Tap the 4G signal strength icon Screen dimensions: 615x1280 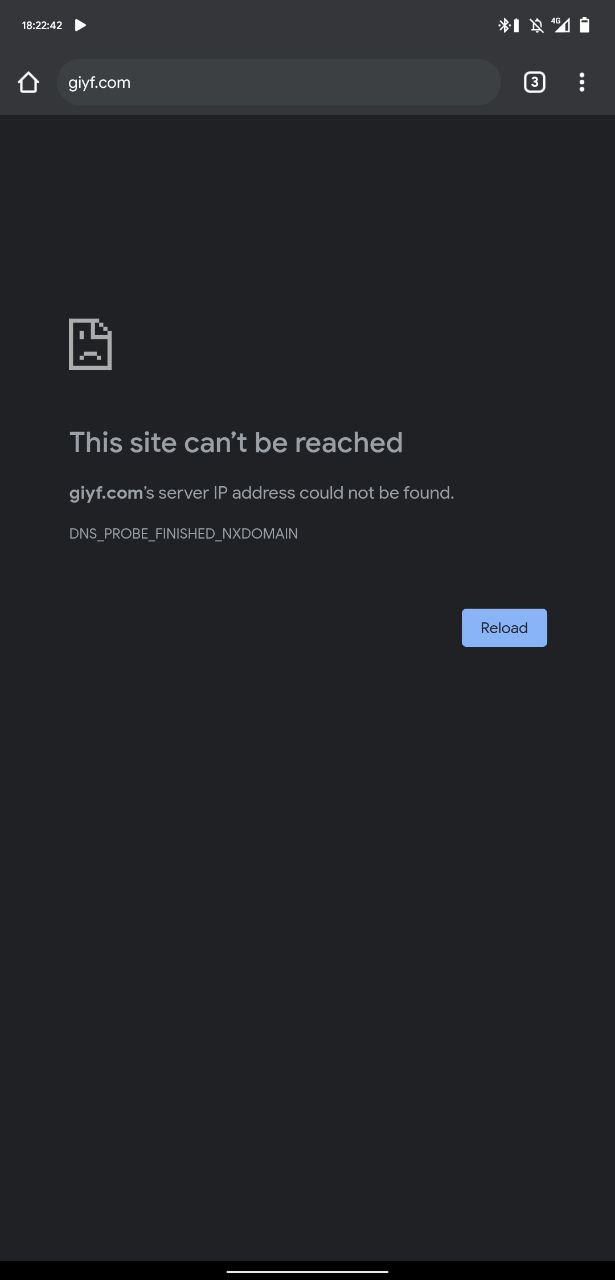pos(561,25)
